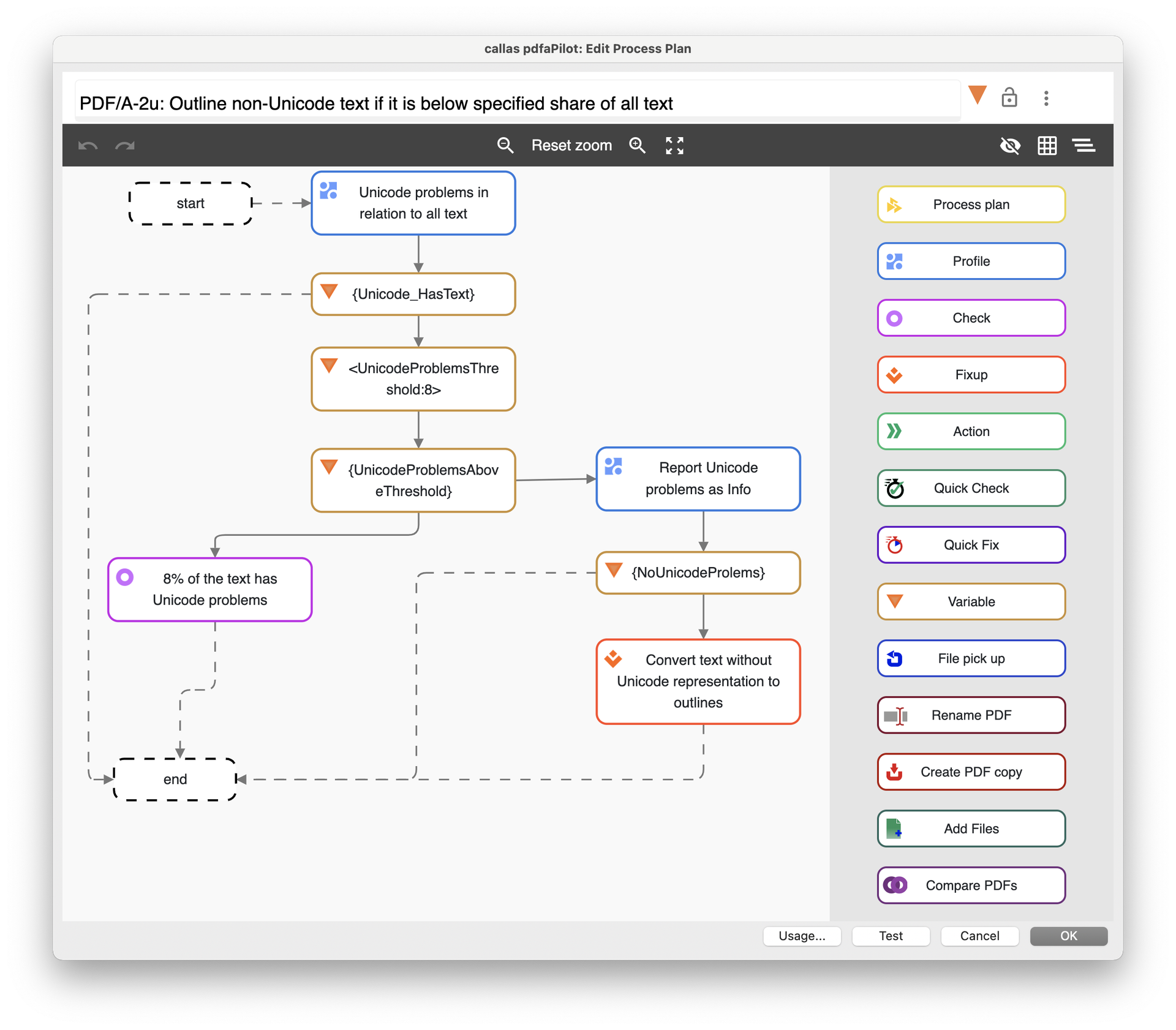Click the Compare PDFs overlapping circles icon
Viewport: 1176px width, 1030px height.
(895, 885)
